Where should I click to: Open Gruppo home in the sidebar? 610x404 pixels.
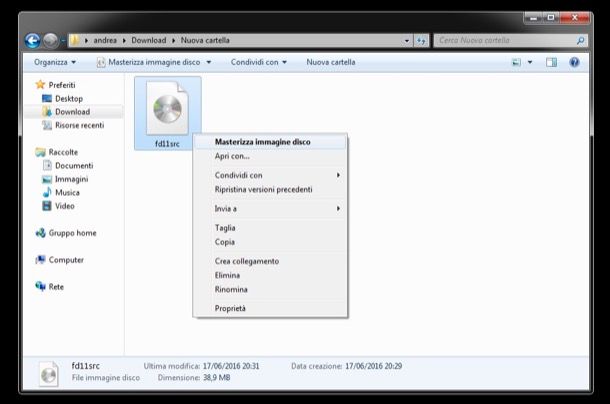72,233
